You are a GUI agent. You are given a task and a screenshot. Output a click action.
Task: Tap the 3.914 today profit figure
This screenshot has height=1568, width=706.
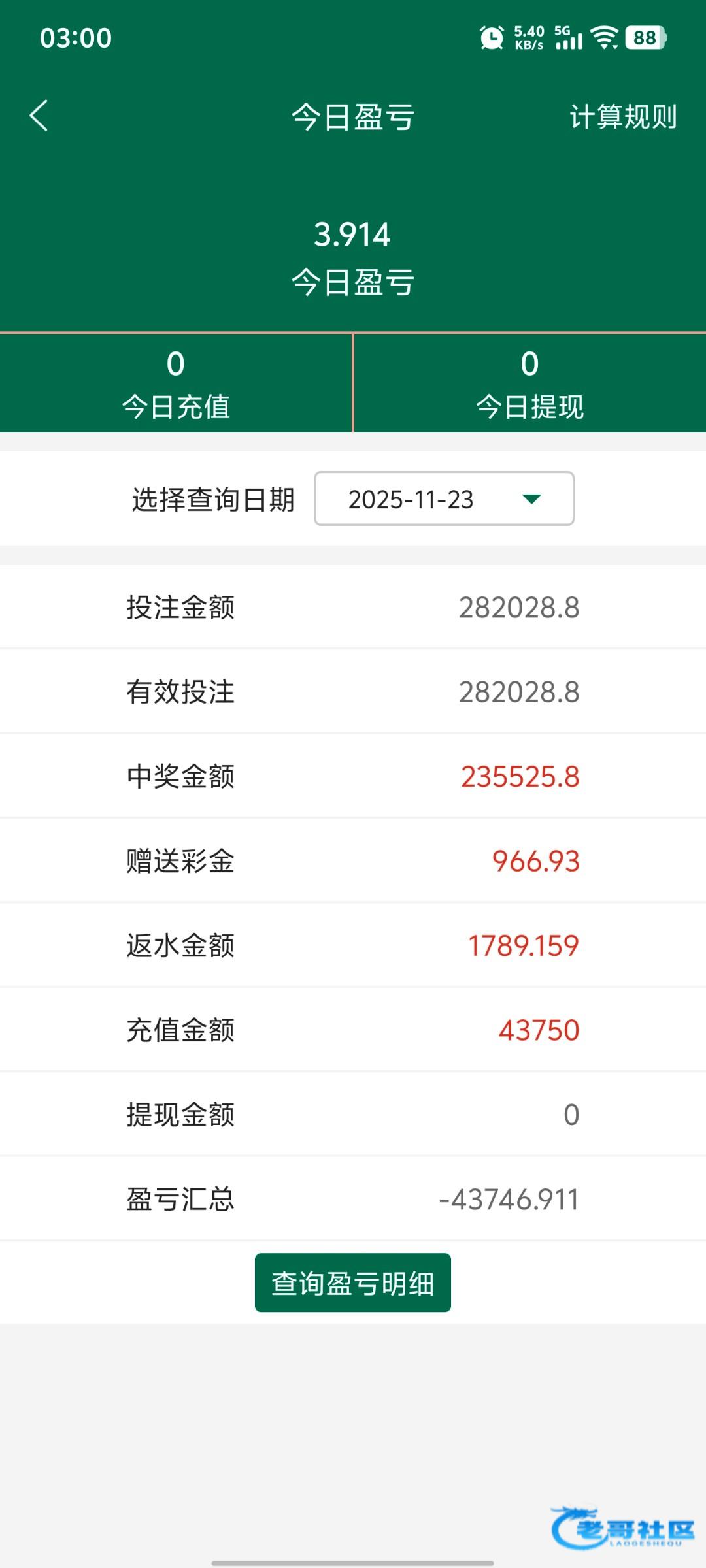352,235
